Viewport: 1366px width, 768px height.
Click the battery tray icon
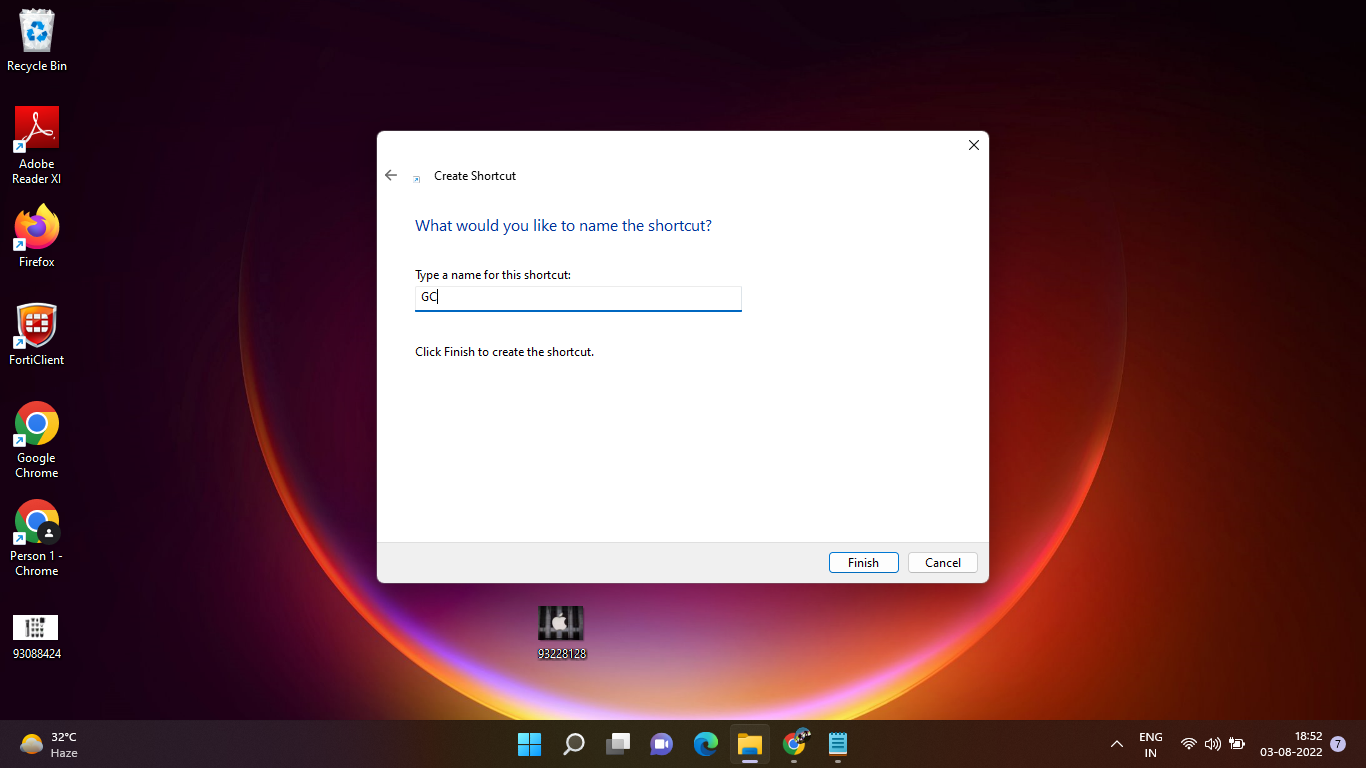coord(1237,744)
